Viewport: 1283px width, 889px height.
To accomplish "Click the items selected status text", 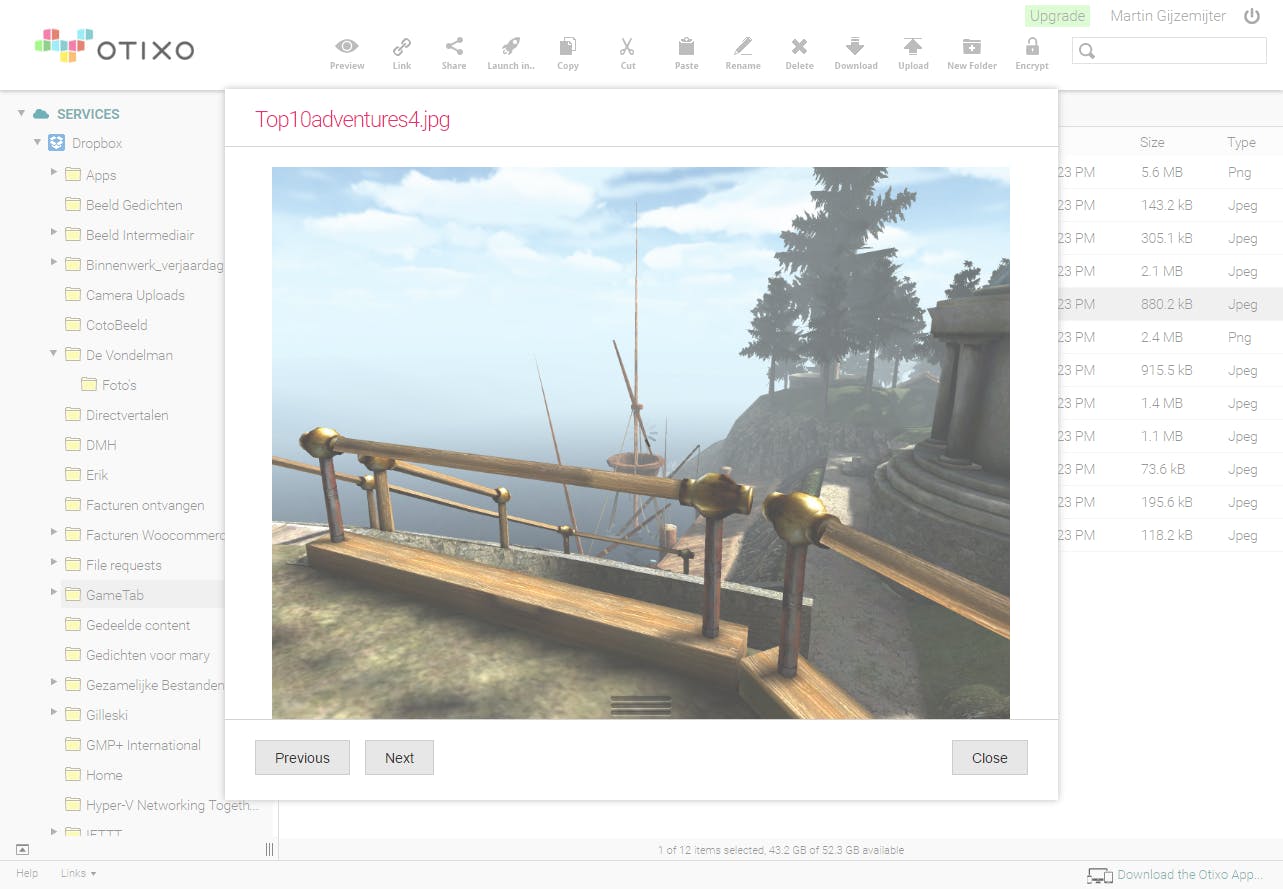I will (780, 850).
